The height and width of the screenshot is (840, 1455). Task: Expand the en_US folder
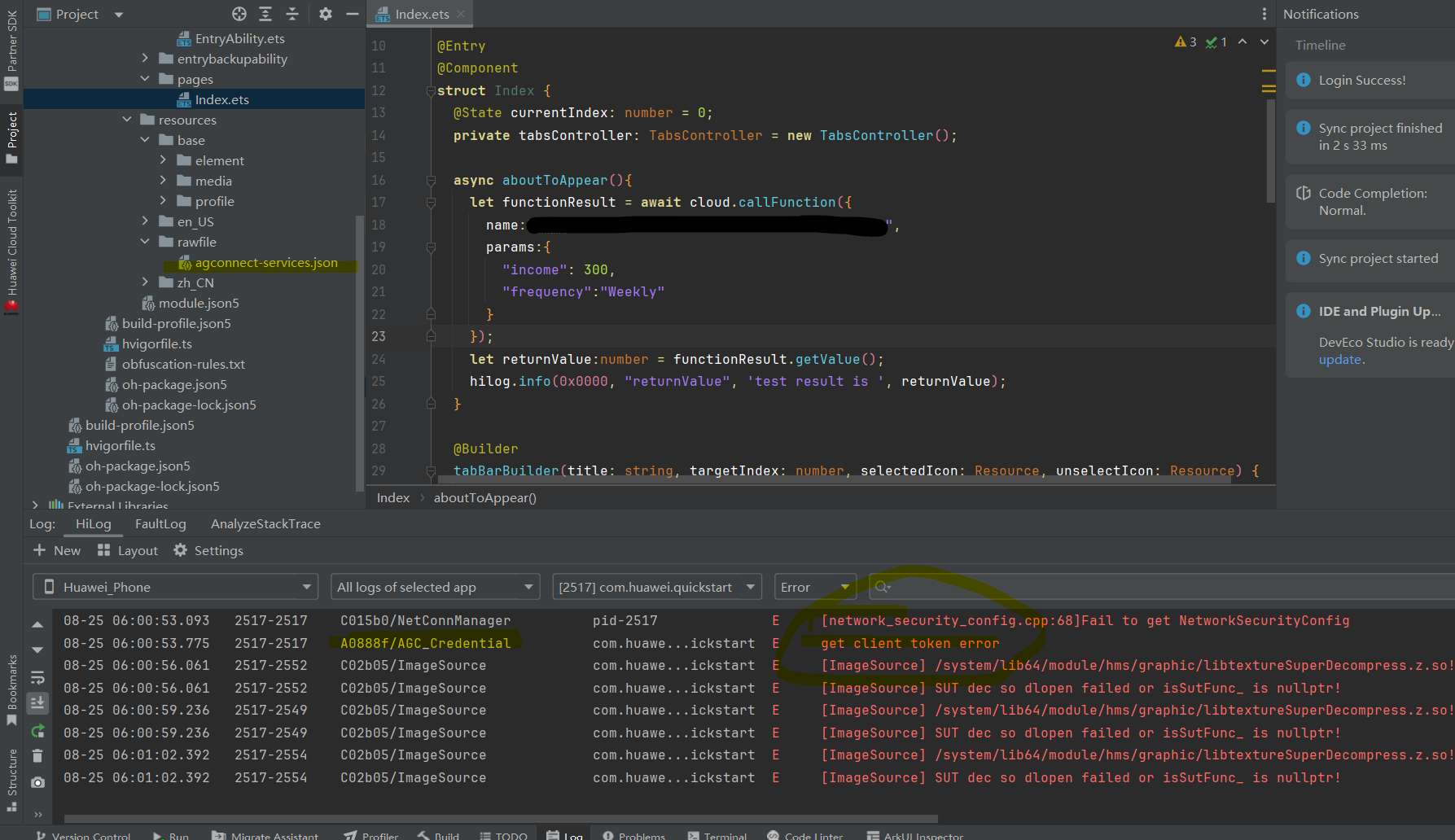click(x=145, y=221)
